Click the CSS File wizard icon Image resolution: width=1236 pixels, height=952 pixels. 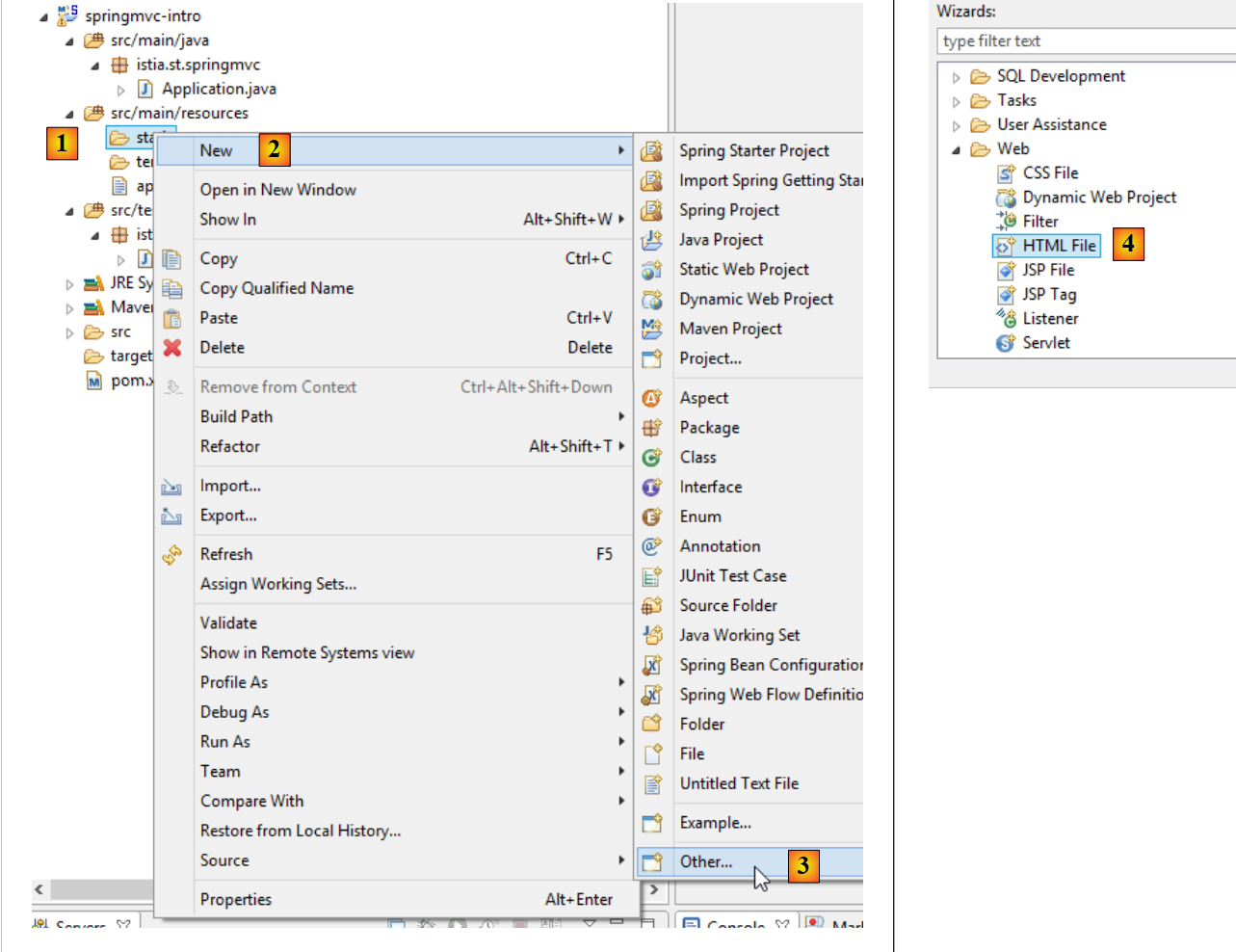[1006, 173]
